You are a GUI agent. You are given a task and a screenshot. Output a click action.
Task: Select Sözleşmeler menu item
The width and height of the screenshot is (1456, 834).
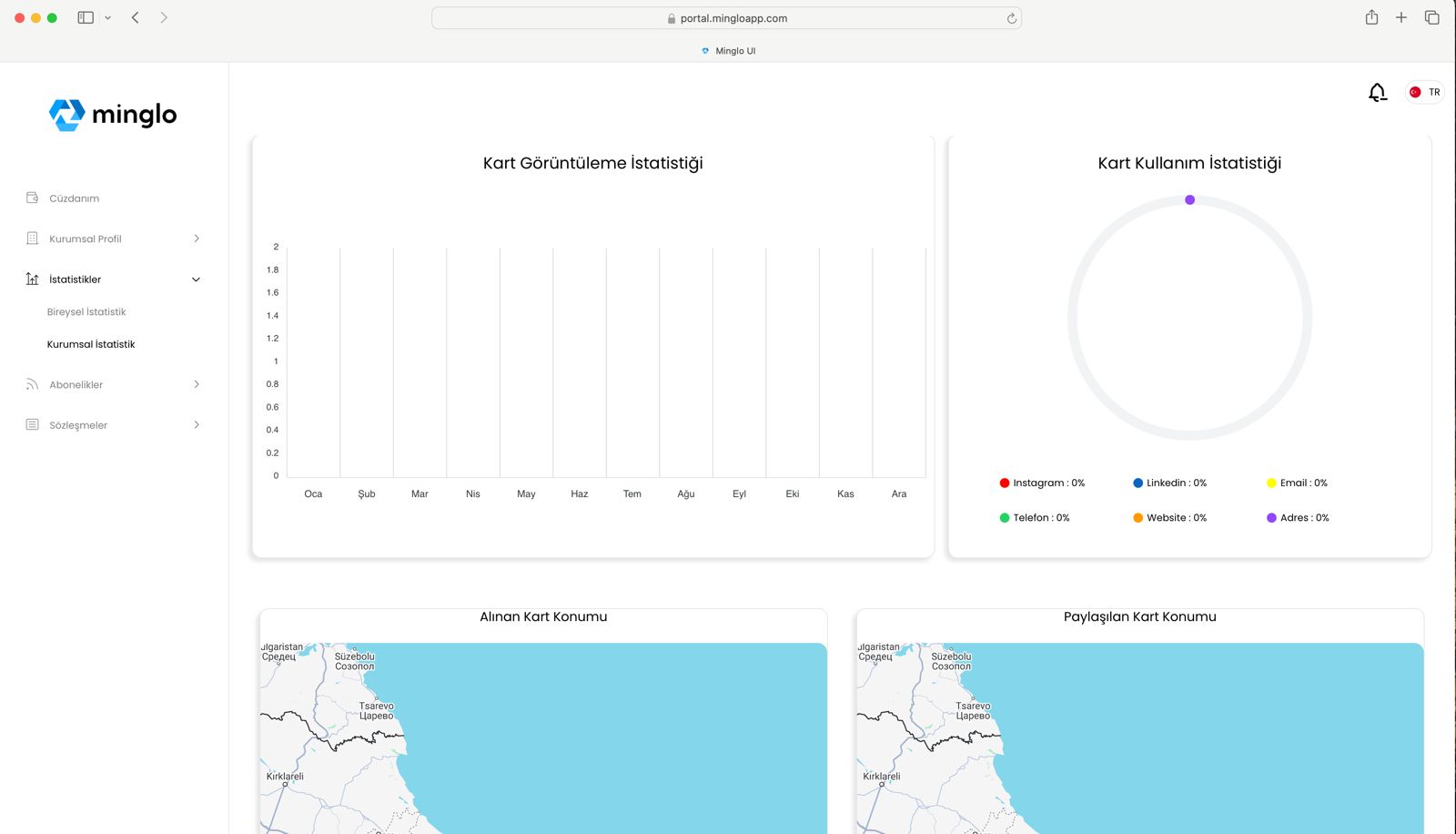pyautogui.click(x=78, y=425)
